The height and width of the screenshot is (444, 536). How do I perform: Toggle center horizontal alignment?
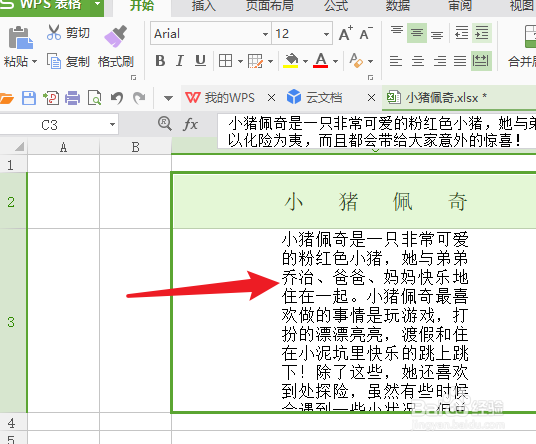(x=418, y=61)
